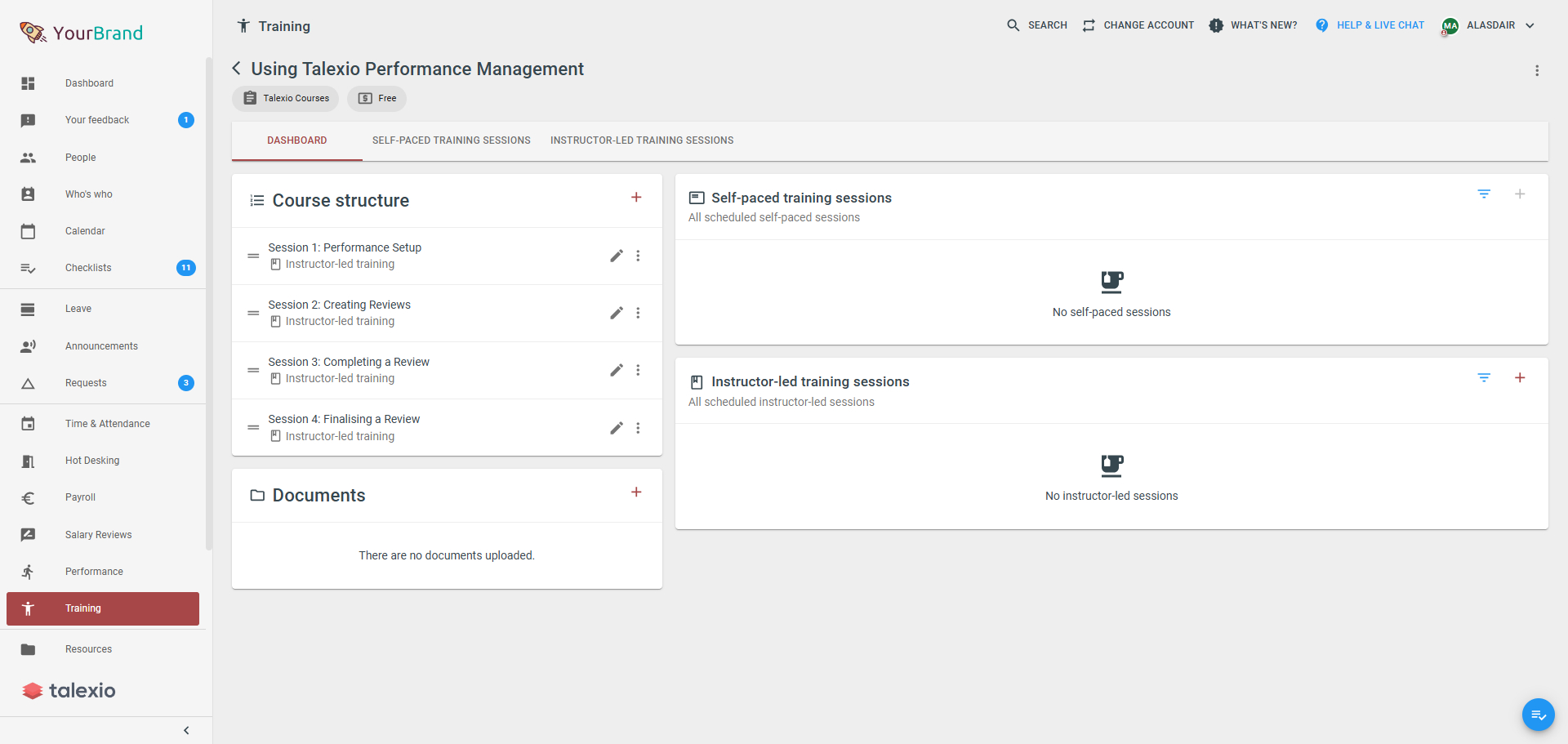The image size is (1568, 744).
Task: Click the Requests triangle icon
Action: 28,383
